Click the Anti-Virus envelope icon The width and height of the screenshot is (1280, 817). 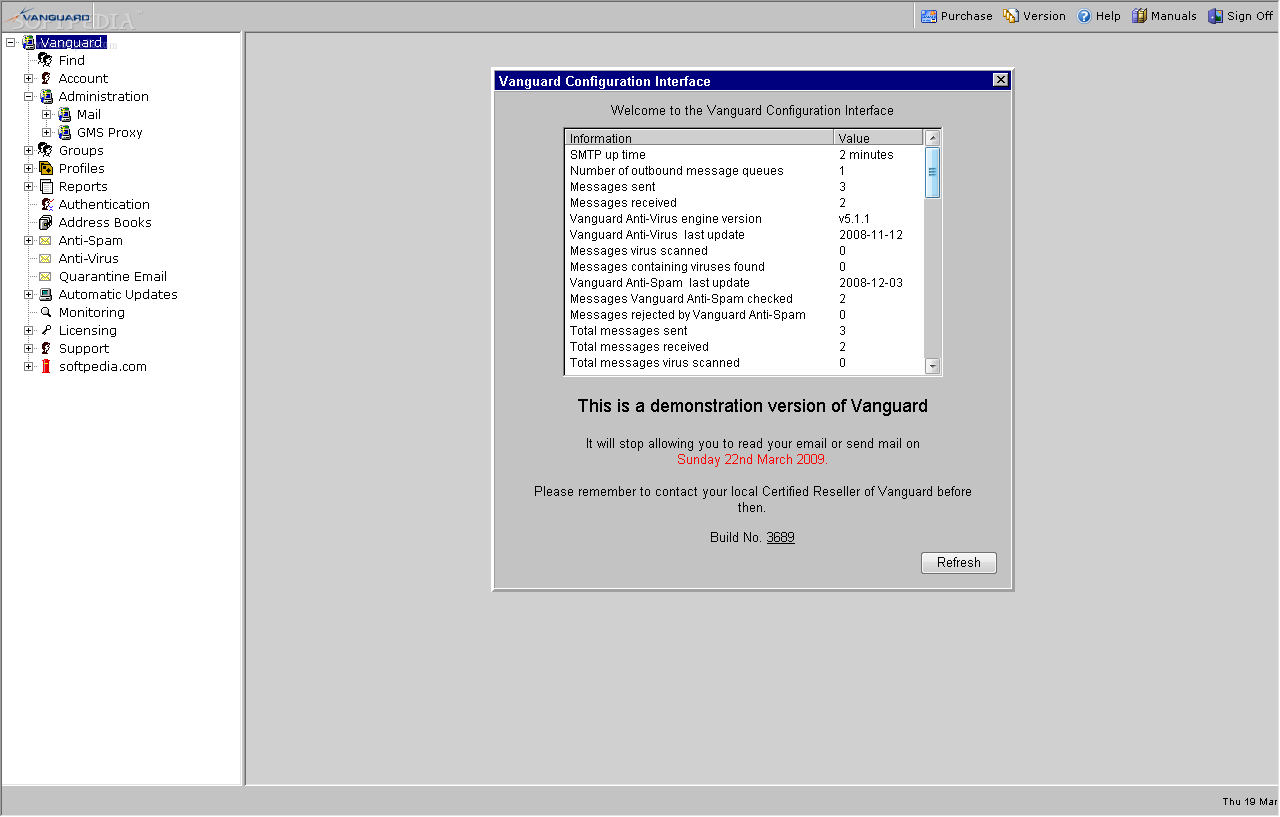pos(45,258)
